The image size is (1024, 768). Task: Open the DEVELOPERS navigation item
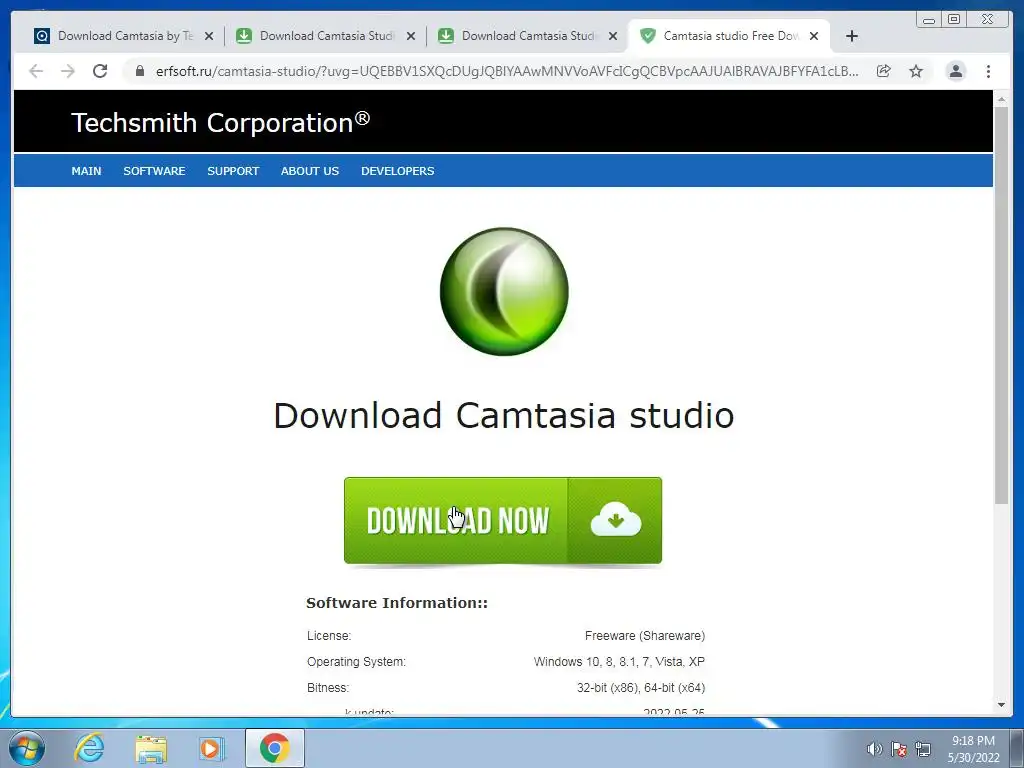tap(398, 171)
